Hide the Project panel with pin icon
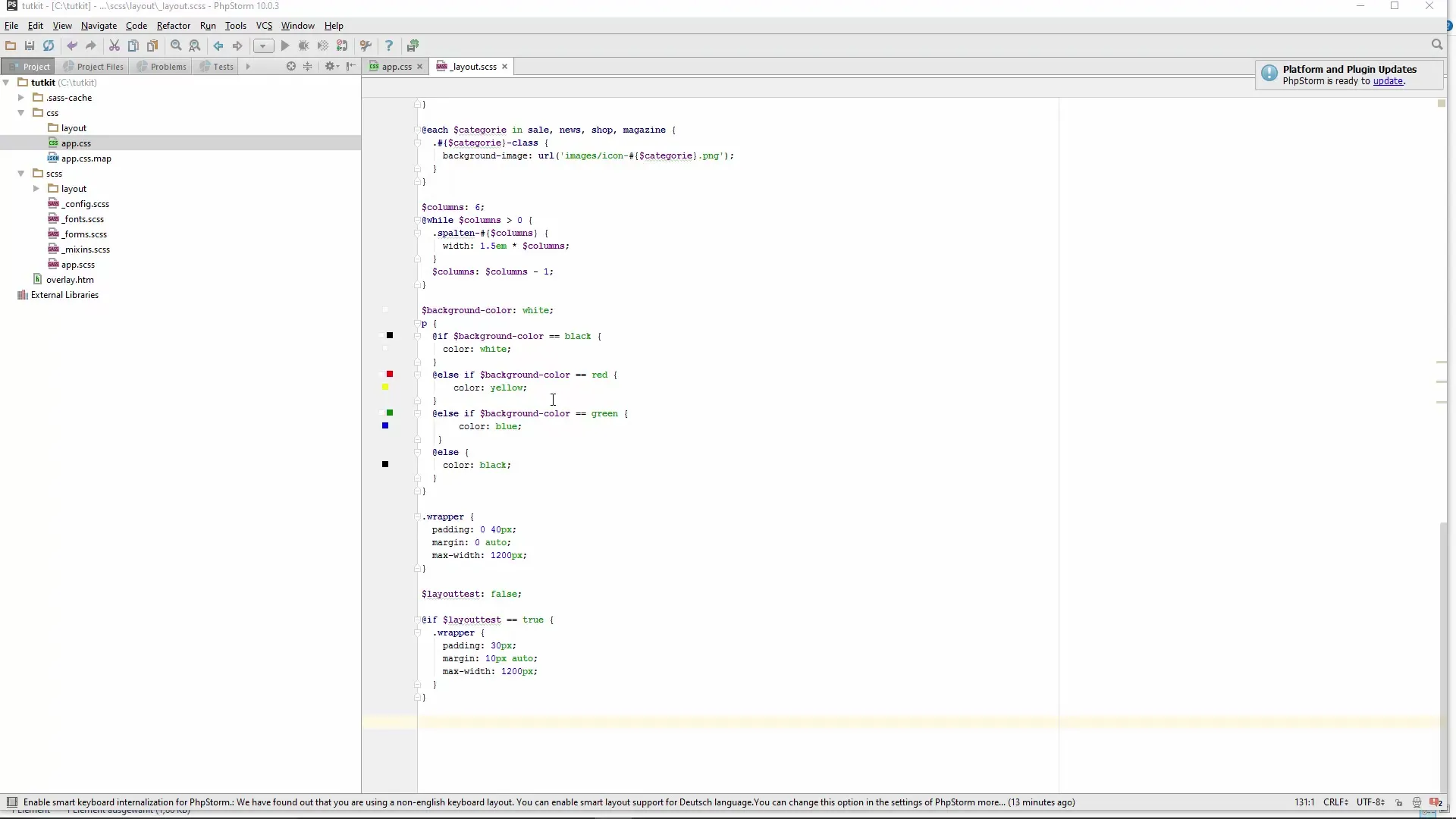1456x819 pixels. pos(350,67)
